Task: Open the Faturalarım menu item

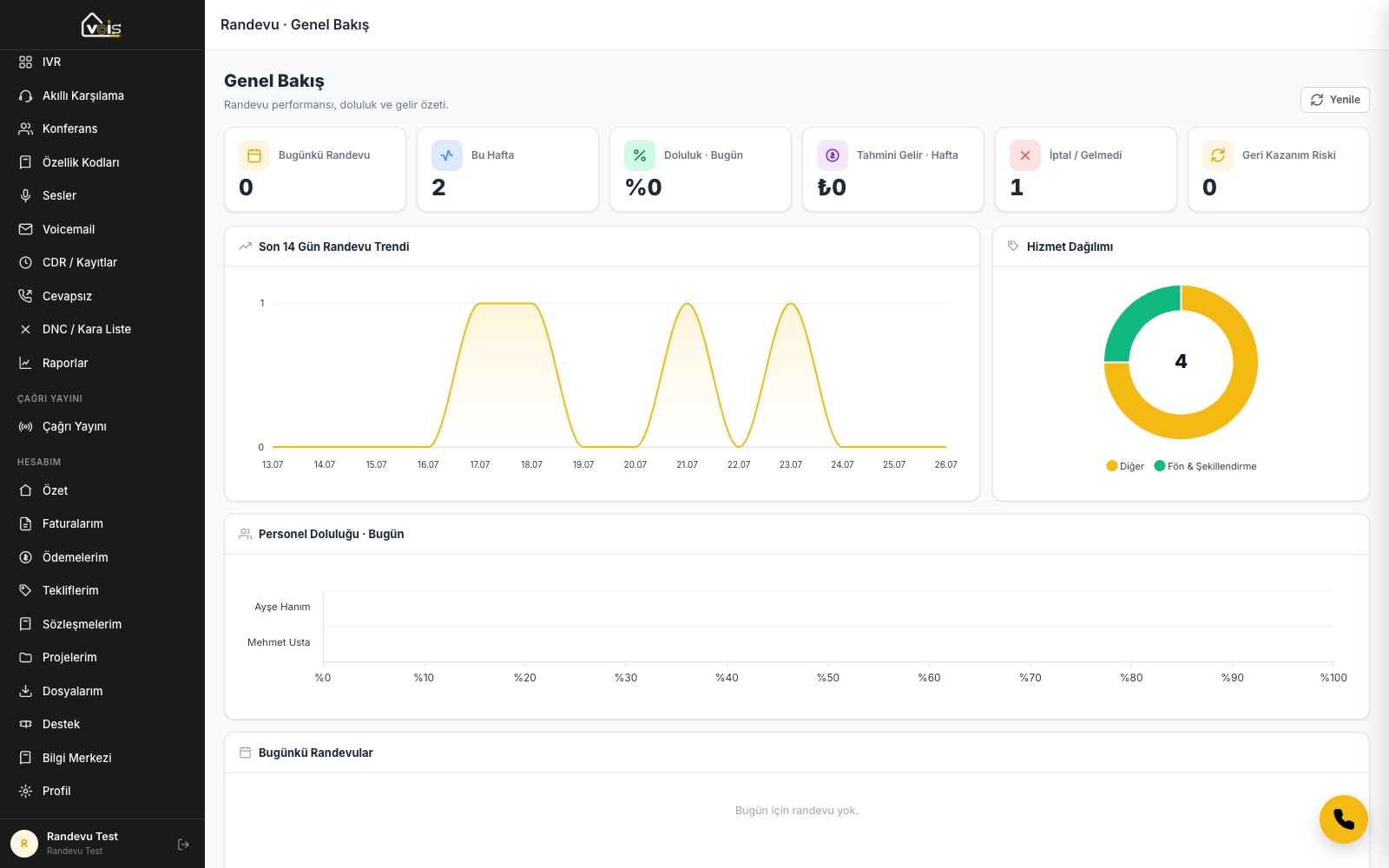Action: 102,523
